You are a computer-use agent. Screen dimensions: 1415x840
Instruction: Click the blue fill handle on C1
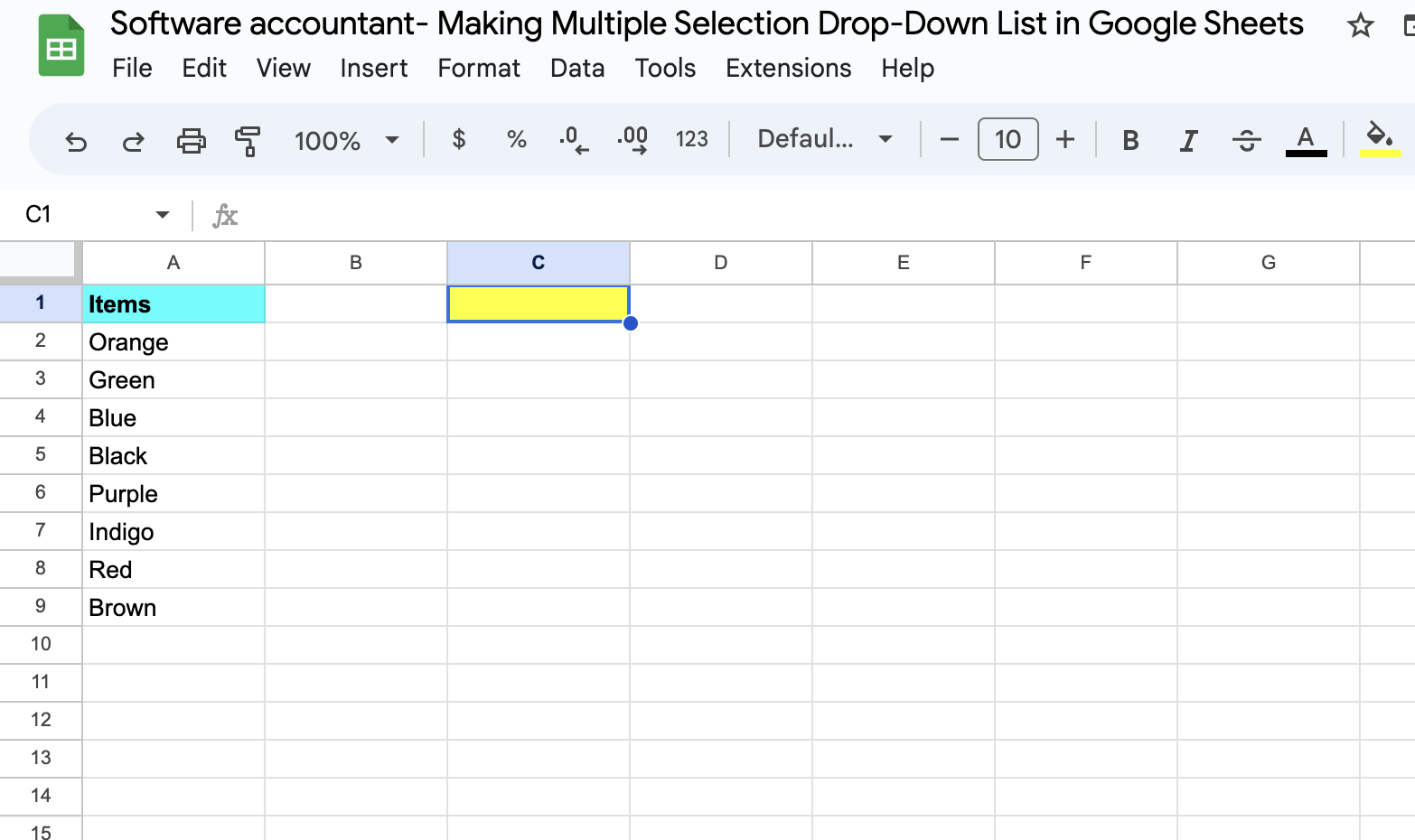(631, 323)
